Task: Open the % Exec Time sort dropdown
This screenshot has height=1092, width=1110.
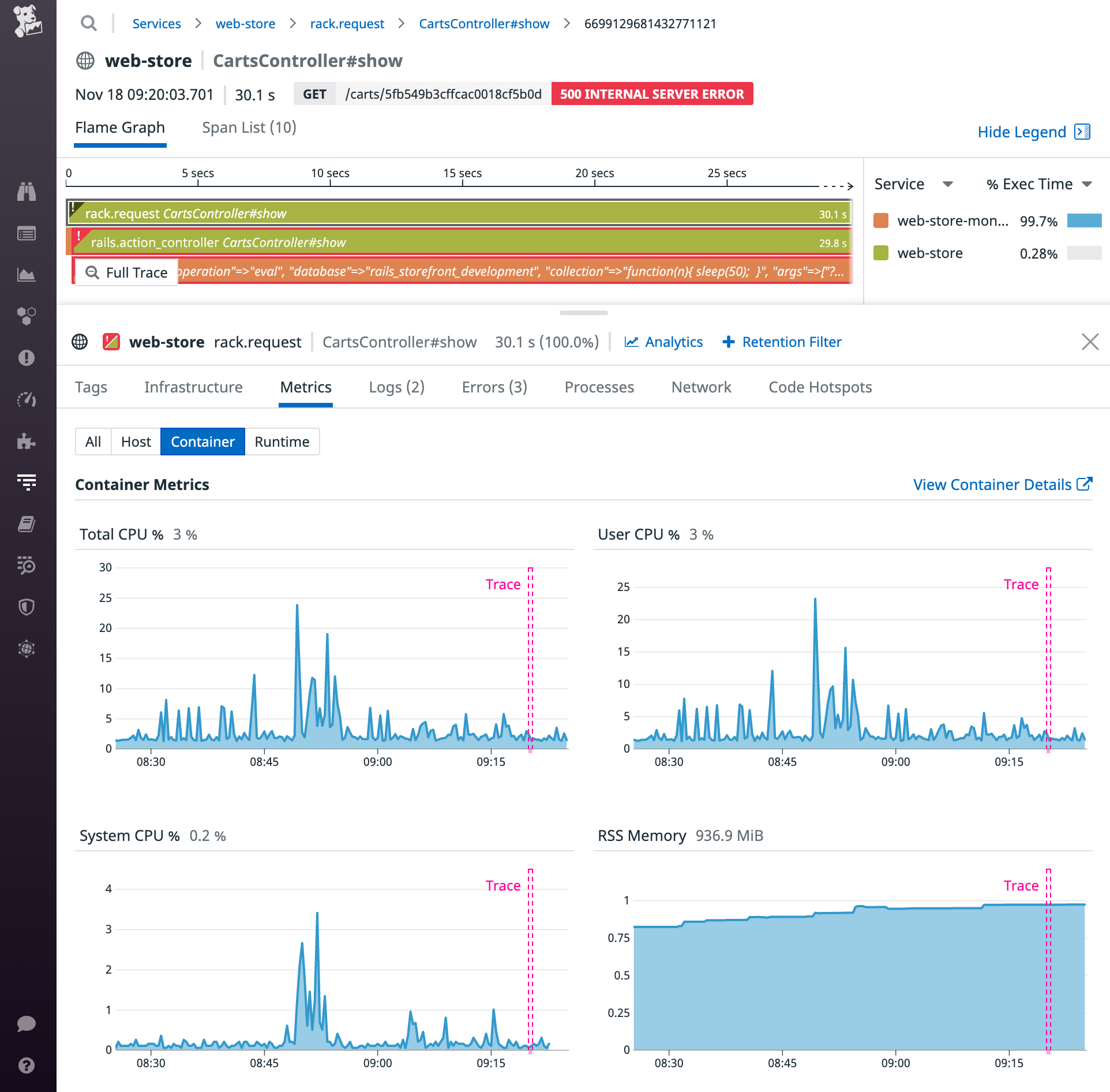Action: click(1038, 184)
